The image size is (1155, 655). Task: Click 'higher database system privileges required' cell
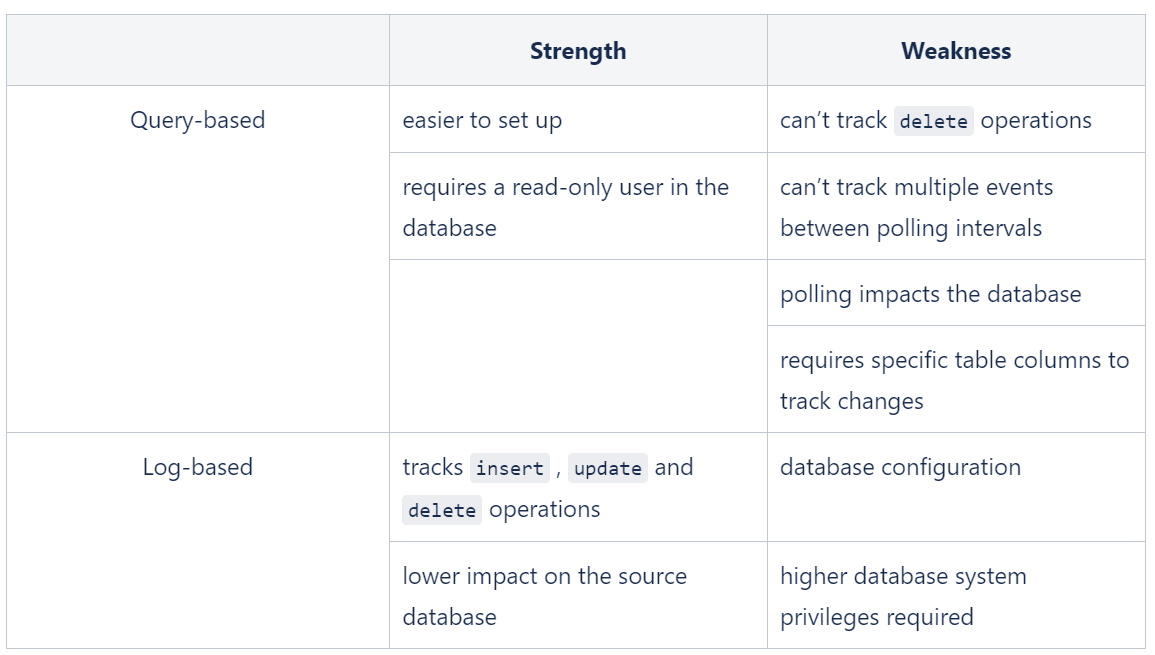coord(956,595)
